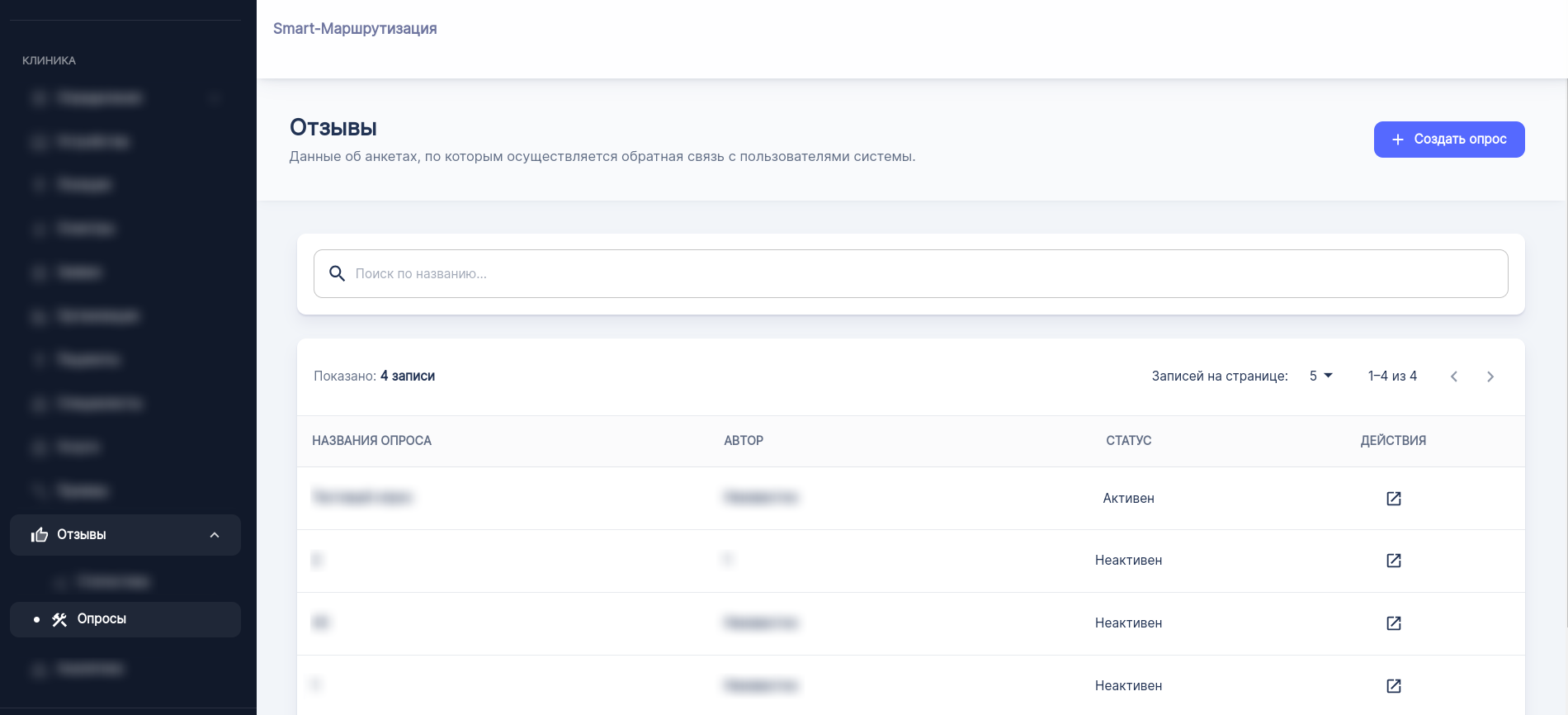Collapse the Отзывы sidebar section chevron
Screen dimensions: 1568x715
[215, 535]
